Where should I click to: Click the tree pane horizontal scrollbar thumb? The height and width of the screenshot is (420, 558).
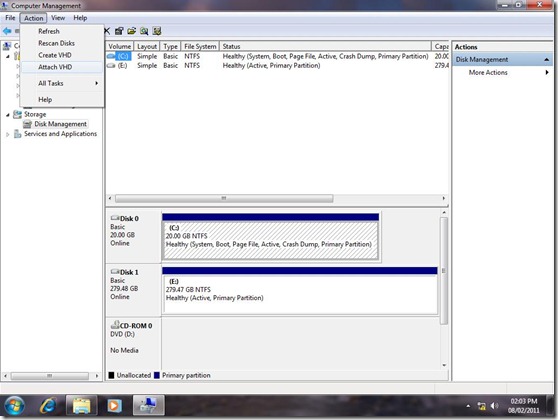(50, 376)
